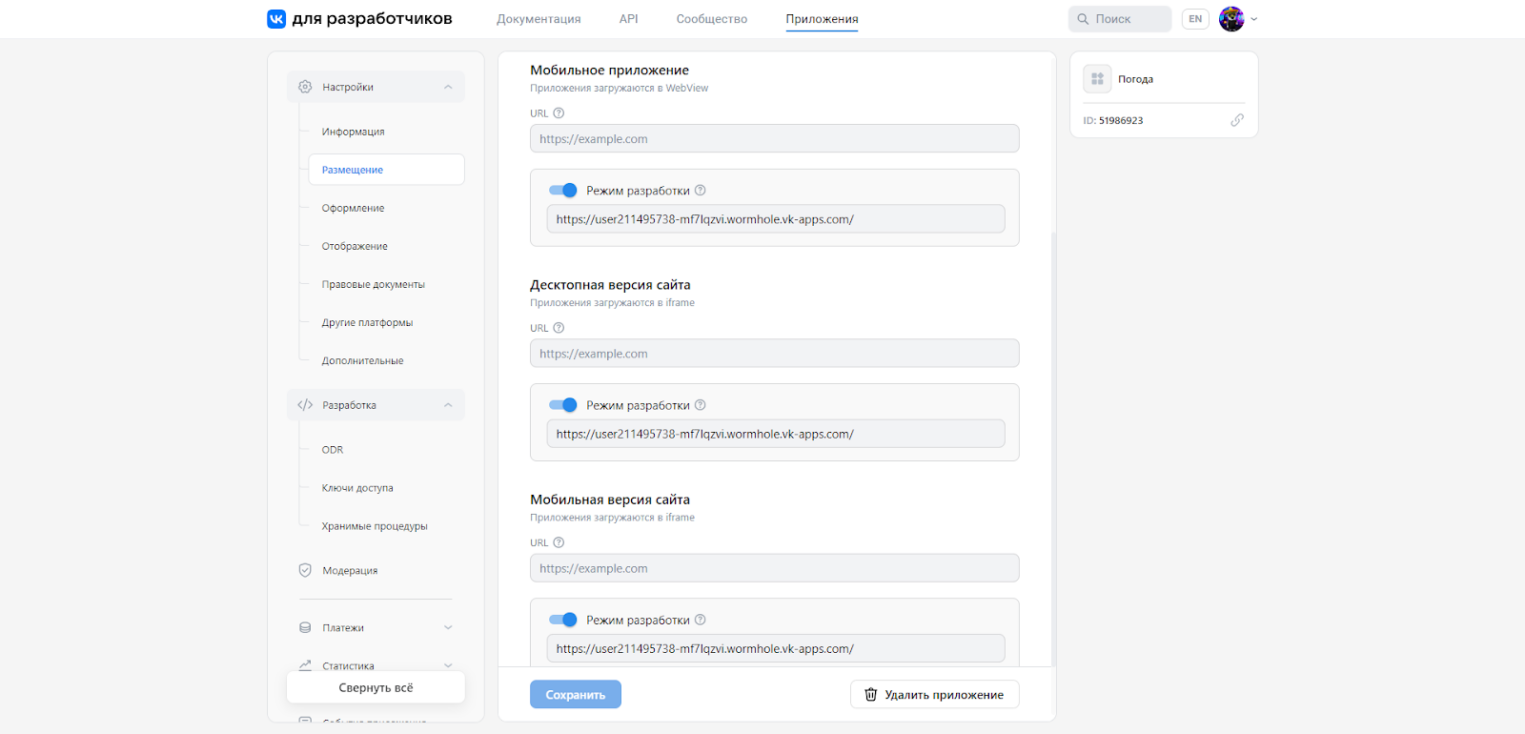1525x734 pixels.
Task: Toggle Режим разработки for Десктопная версия сайта
Action: 564,405
